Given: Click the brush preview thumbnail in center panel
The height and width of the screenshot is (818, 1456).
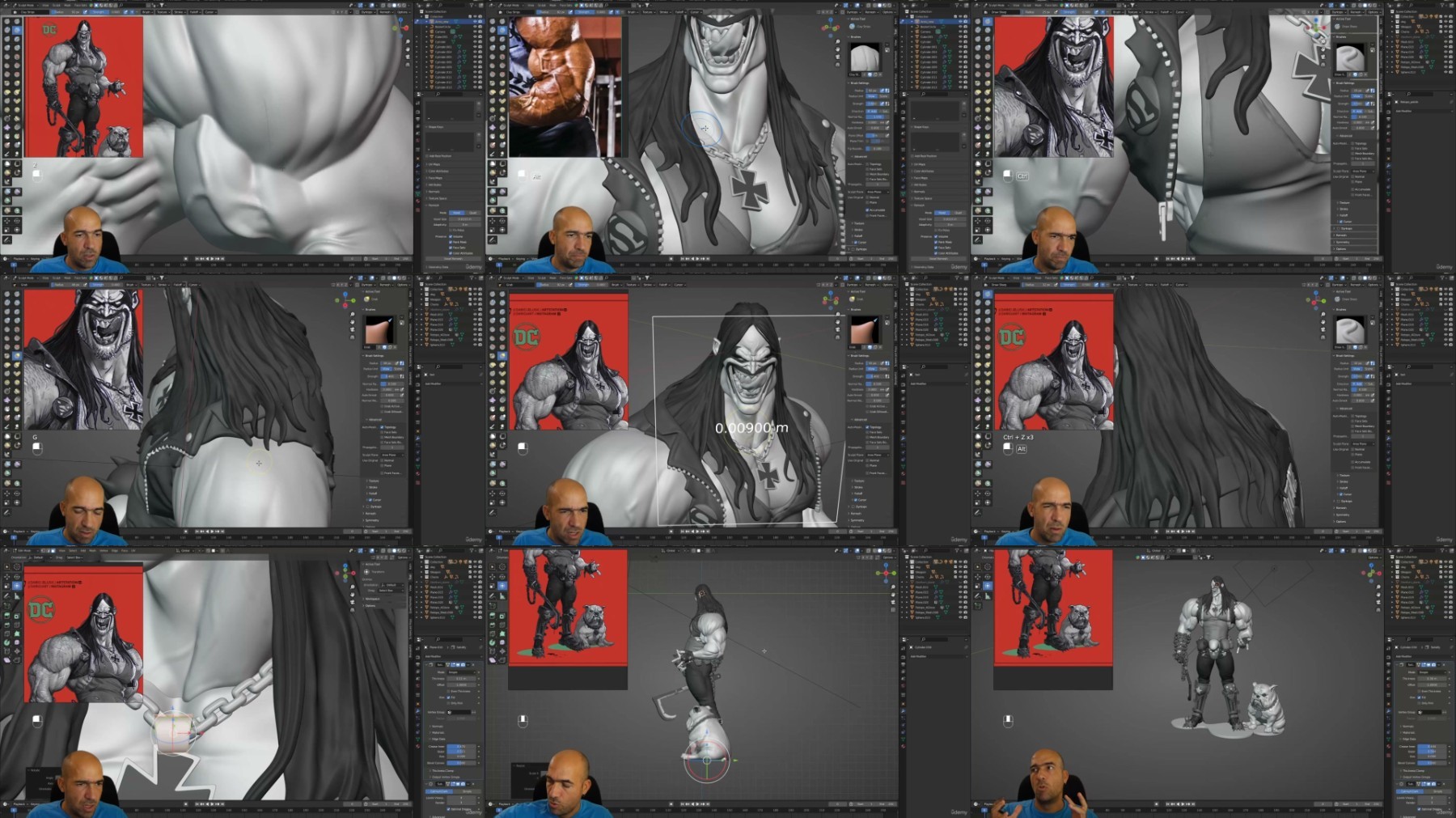Looking at the screenshot, I should [x=866, y=330].
